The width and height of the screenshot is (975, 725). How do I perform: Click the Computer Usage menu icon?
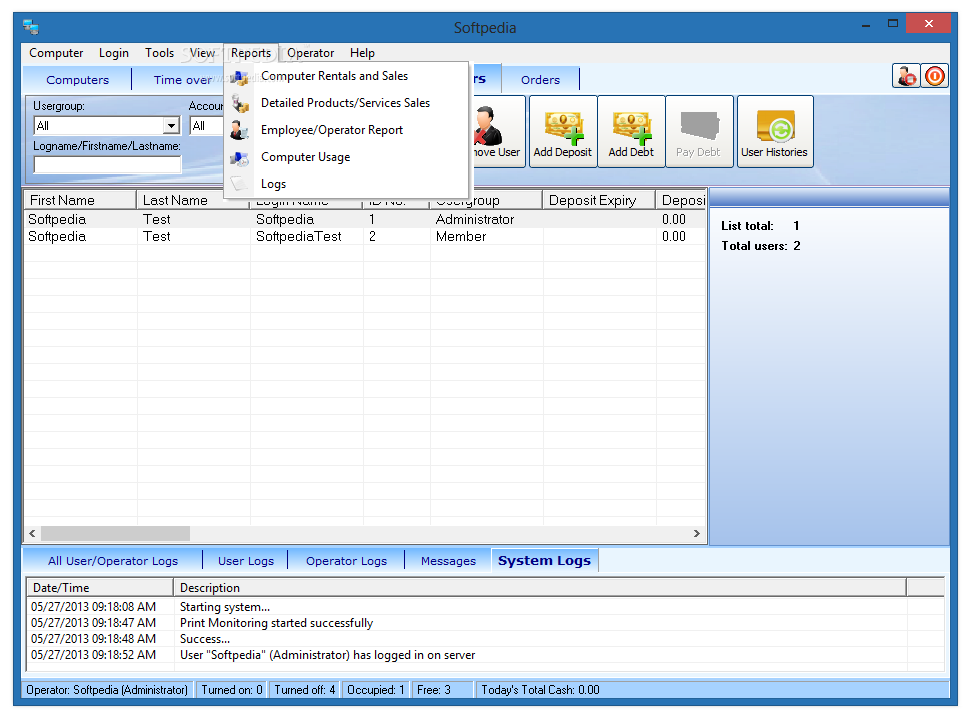pyautogui.click(x=239, y=158)
